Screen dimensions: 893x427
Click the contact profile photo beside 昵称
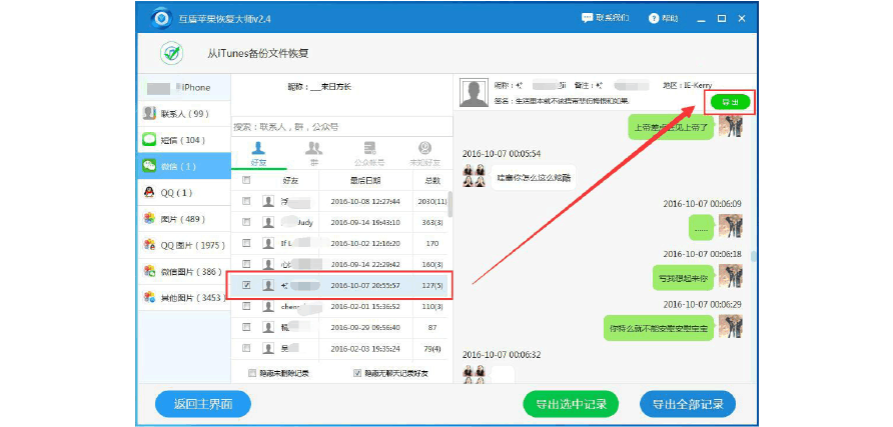(474, 93)
